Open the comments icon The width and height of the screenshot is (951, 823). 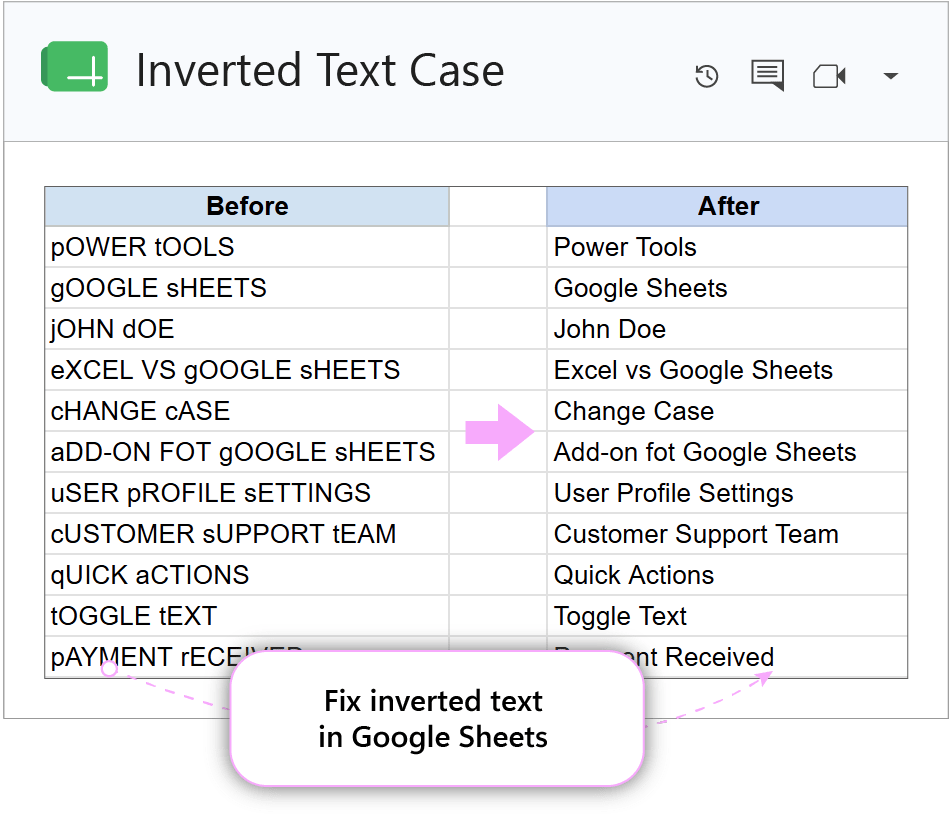pyautogui.click(x=767, y=75)
